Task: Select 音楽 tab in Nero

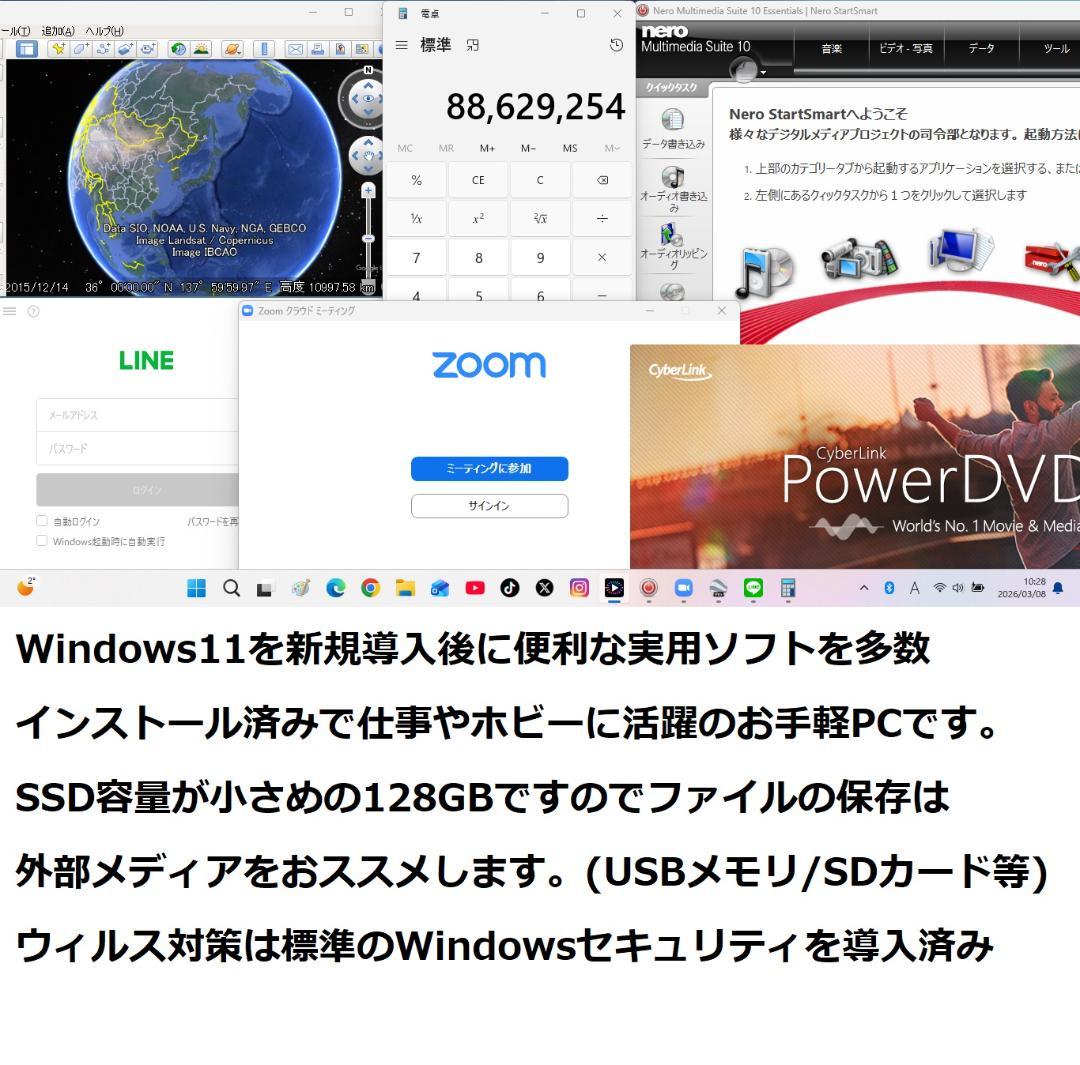Action: click(x=831, y=48)
